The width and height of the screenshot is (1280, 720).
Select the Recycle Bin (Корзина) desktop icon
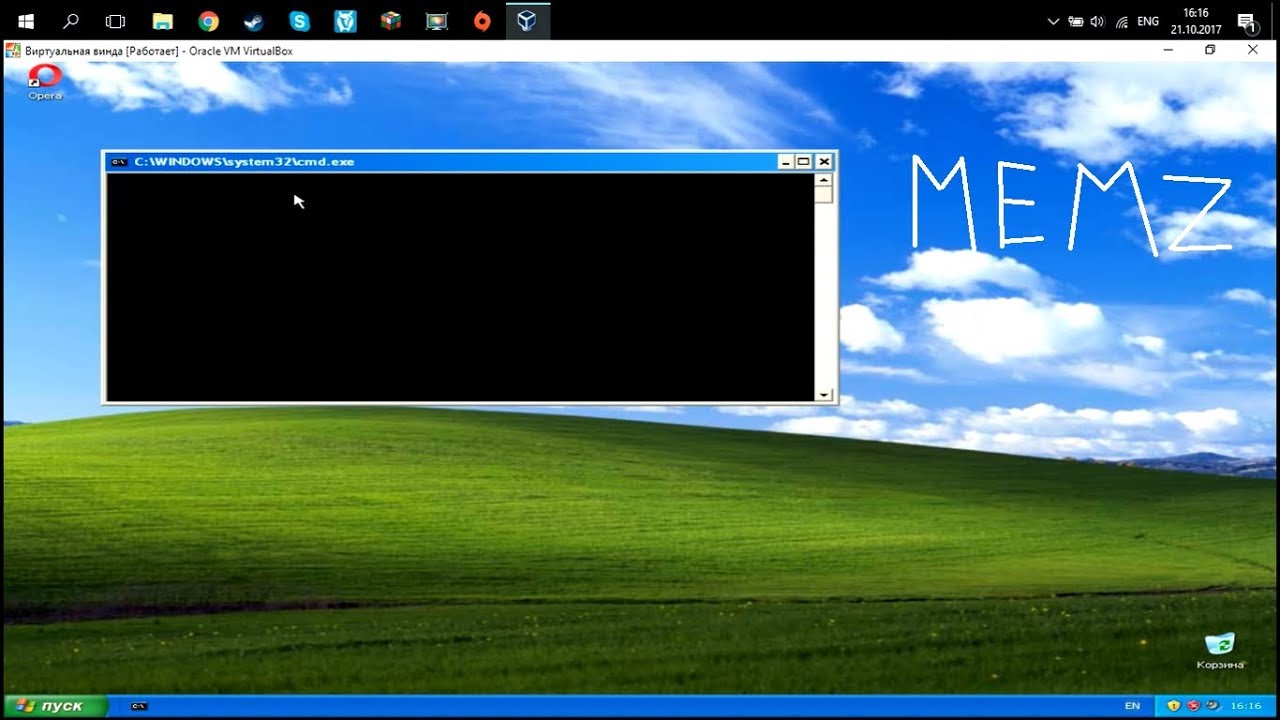pos(1221,651)
